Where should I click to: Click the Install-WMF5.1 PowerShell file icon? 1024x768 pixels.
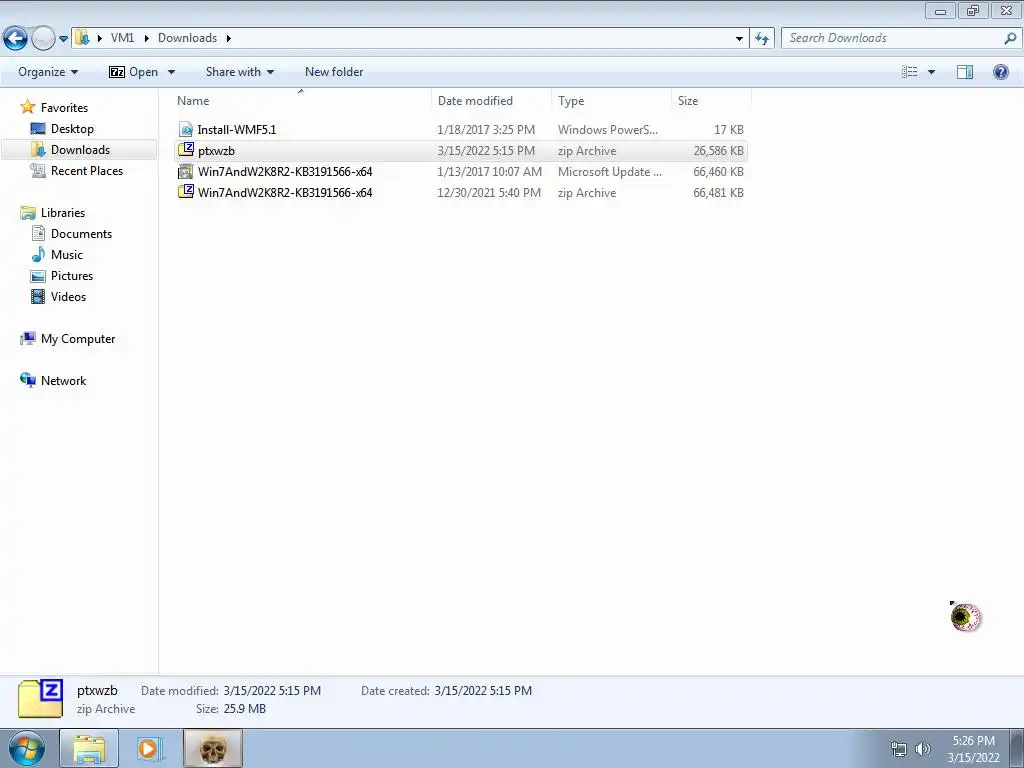[x=186, y=129]
